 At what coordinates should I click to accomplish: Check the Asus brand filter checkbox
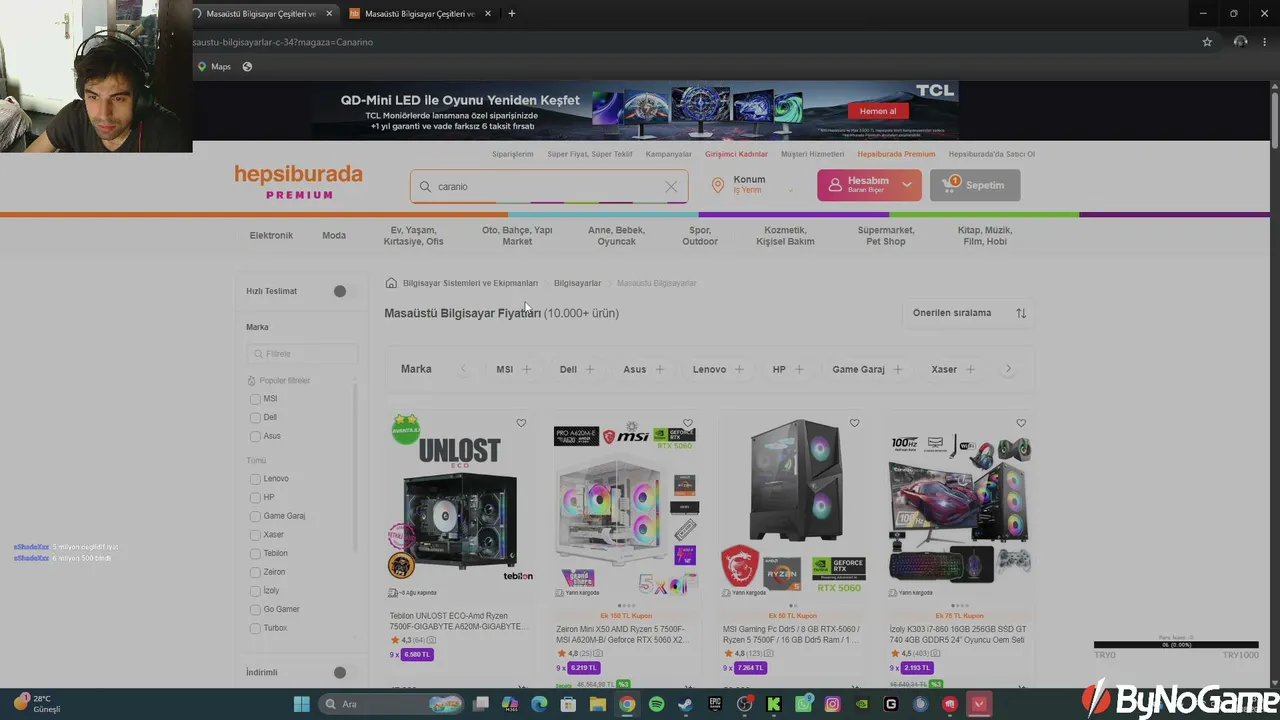255,436
